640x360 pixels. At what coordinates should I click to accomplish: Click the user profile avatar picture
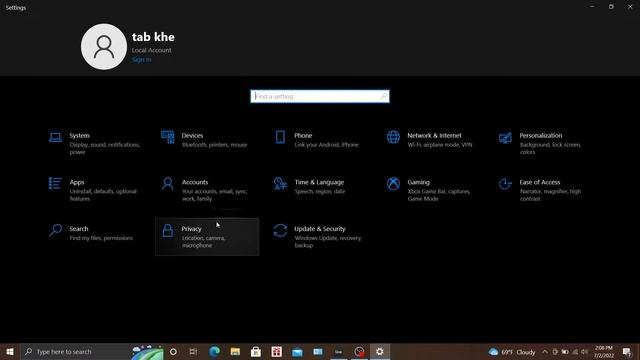(x=104, y=47)
